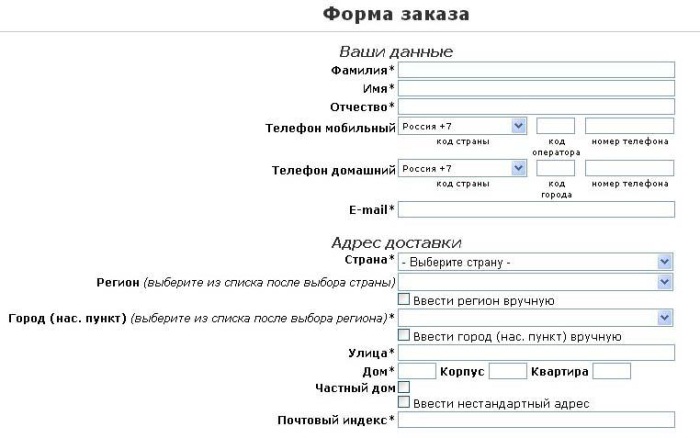Screen dimensions: 700x438
Task: Click the Квартира input field
Action: pos(612,371)
